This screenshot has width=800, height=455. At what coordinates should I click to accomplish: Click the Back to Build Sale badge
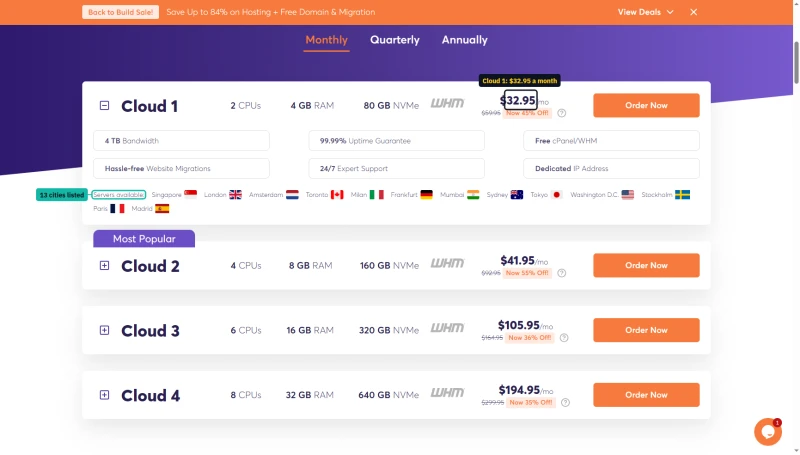click(x=120, y=12)
